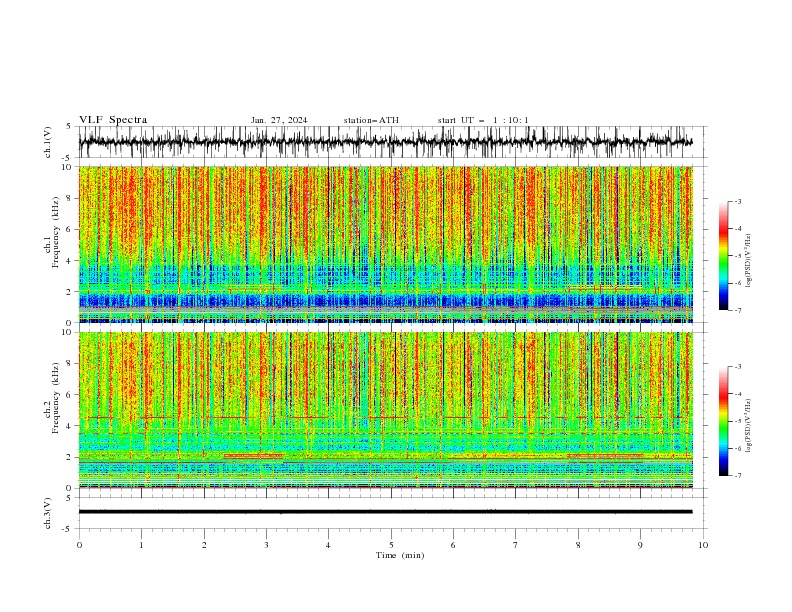Click the "-3" value atop the ch.1 color bar
792x612 pixels.
pos(737,201)
